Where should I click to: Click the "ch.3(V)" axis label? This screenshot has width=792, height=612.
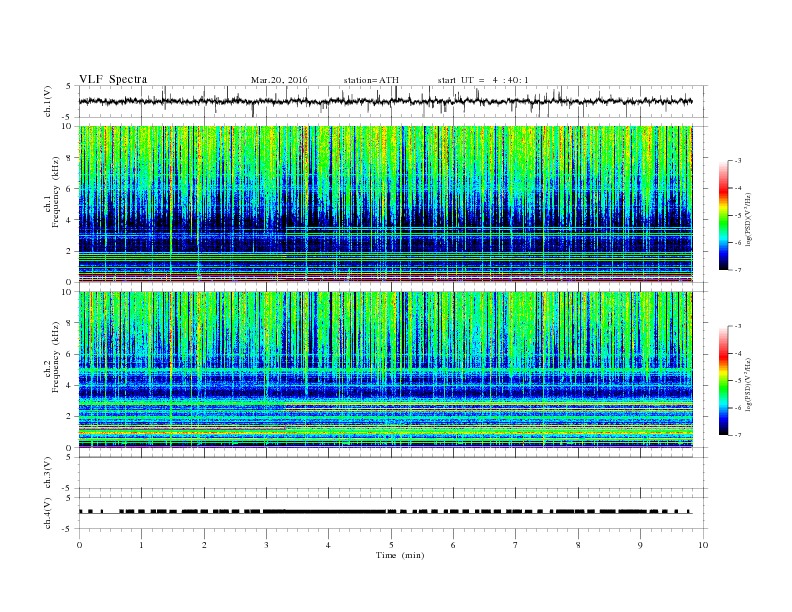click(48, 473)
